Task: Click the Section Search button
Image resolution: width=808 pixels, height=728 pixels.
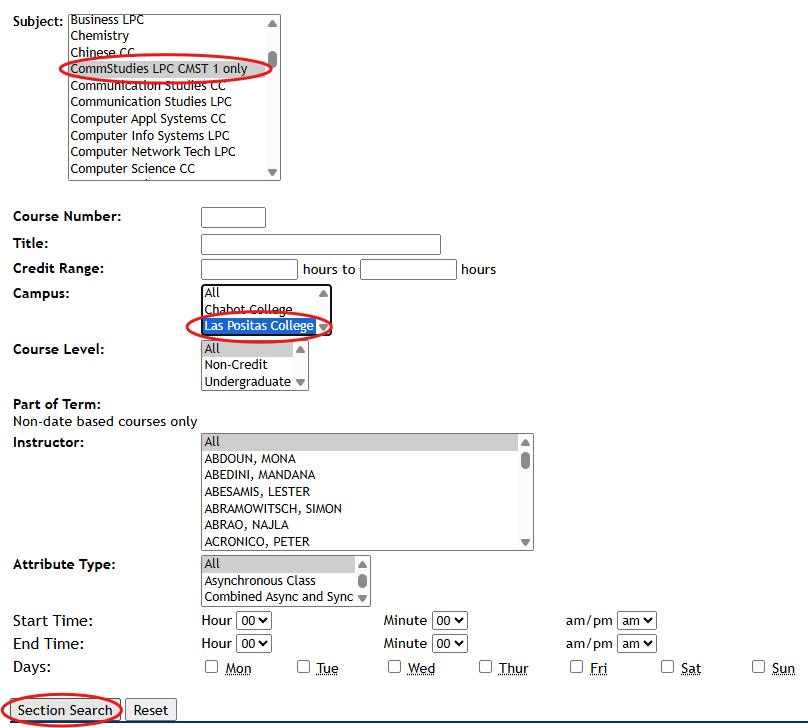Action: point(65,710)
